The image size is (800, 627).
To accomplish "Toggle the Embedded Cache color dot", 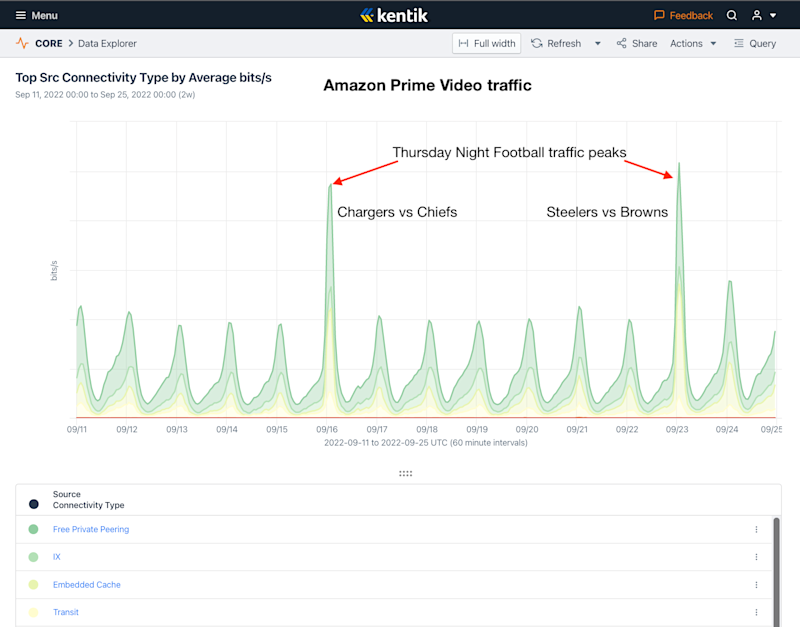I will click(34, 584).
